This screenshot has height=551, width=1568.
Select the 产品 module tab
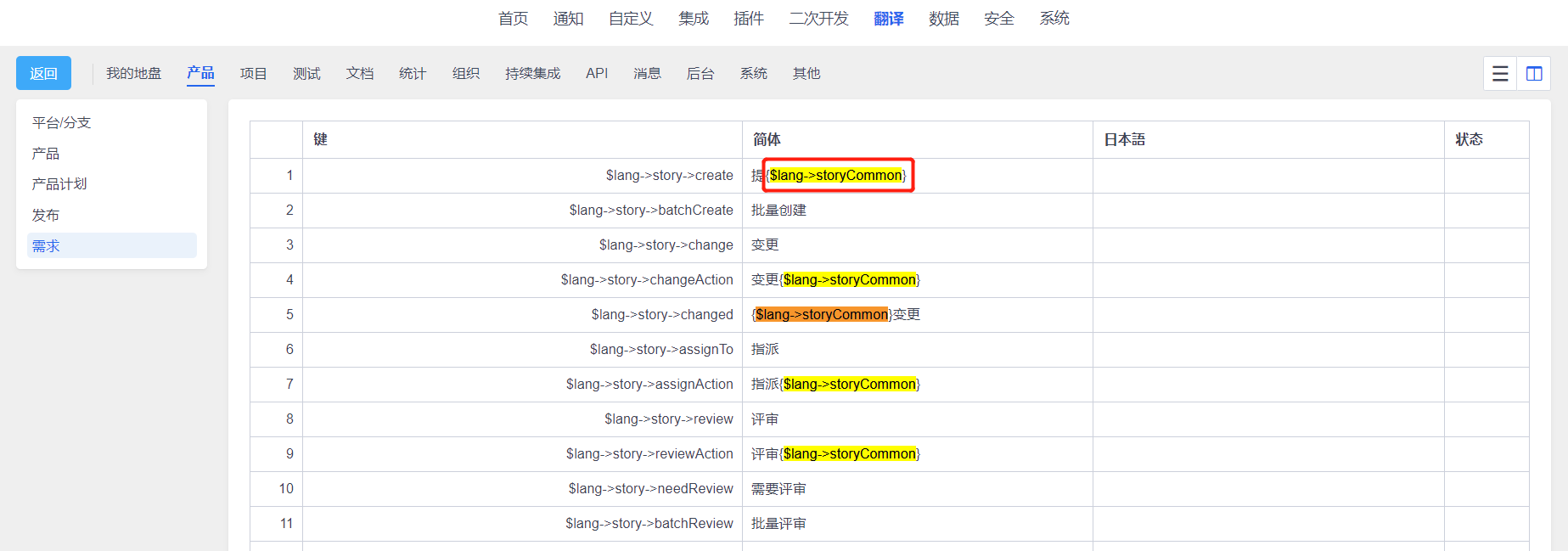coord(200,73)
